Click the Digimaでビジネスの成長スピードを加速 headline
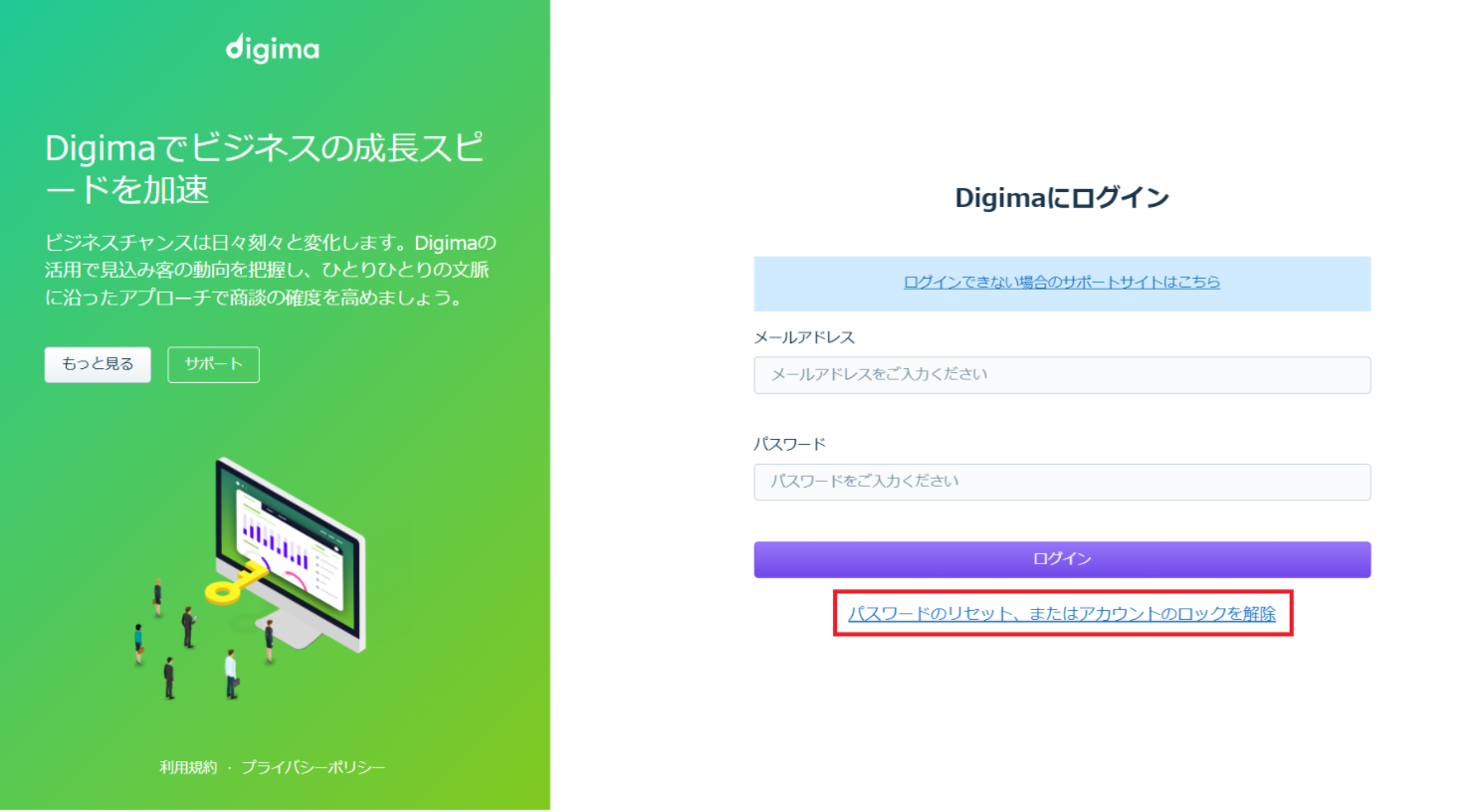The height and width of the screenshot is (812, 1470). pyautogui.click(x=265, y=168)
